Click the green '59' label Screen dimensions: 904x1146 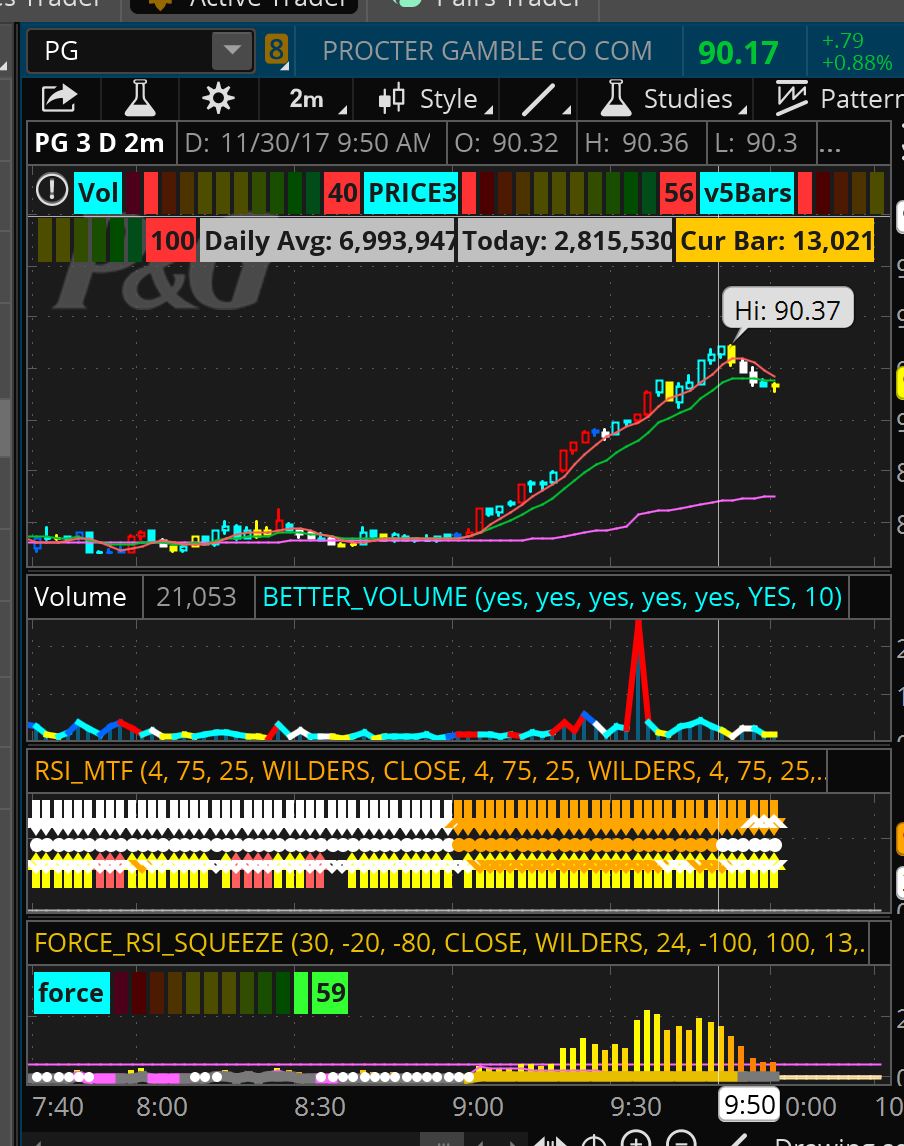[330, 993]
